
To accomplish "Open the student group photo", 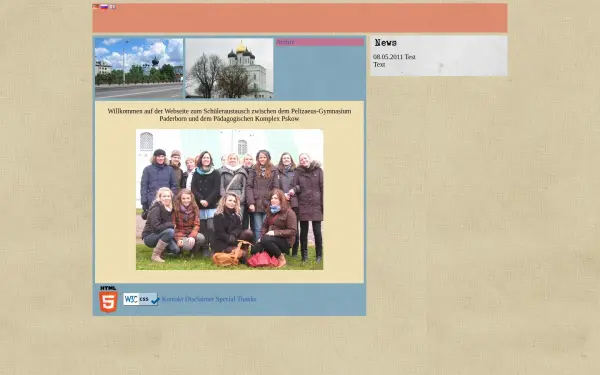I will tap(230, 200).
